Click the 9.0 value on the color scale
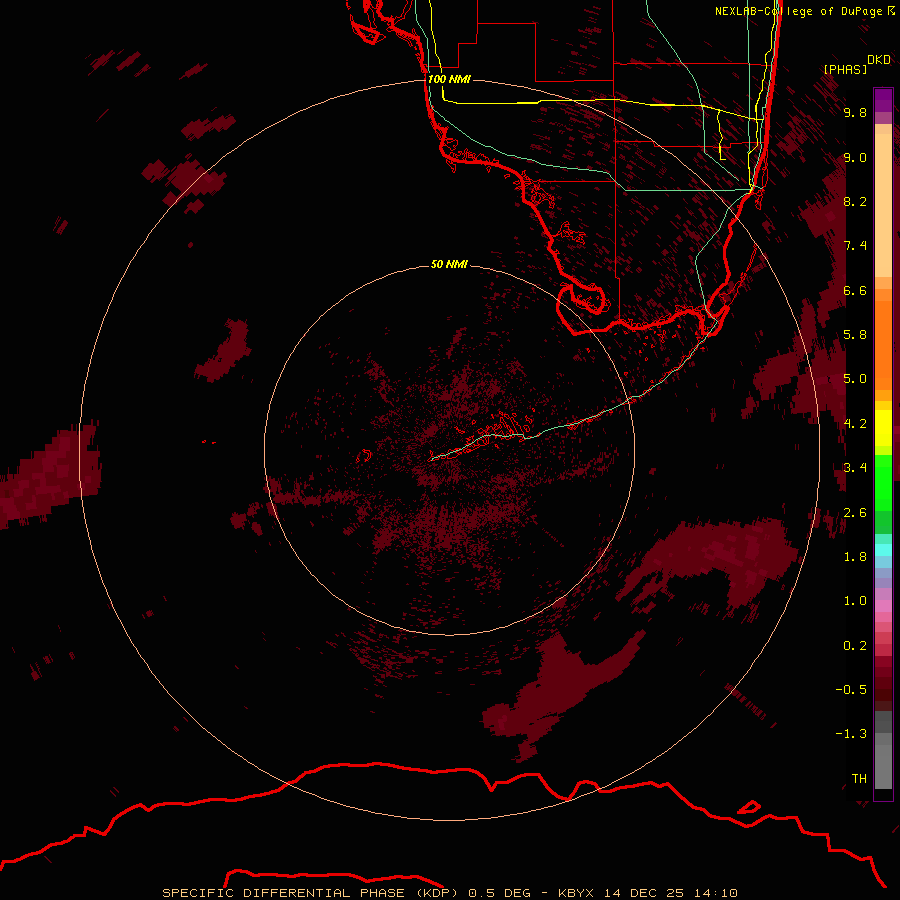The width and height of the screenshot is (900, 900). (x=855, y=157)
